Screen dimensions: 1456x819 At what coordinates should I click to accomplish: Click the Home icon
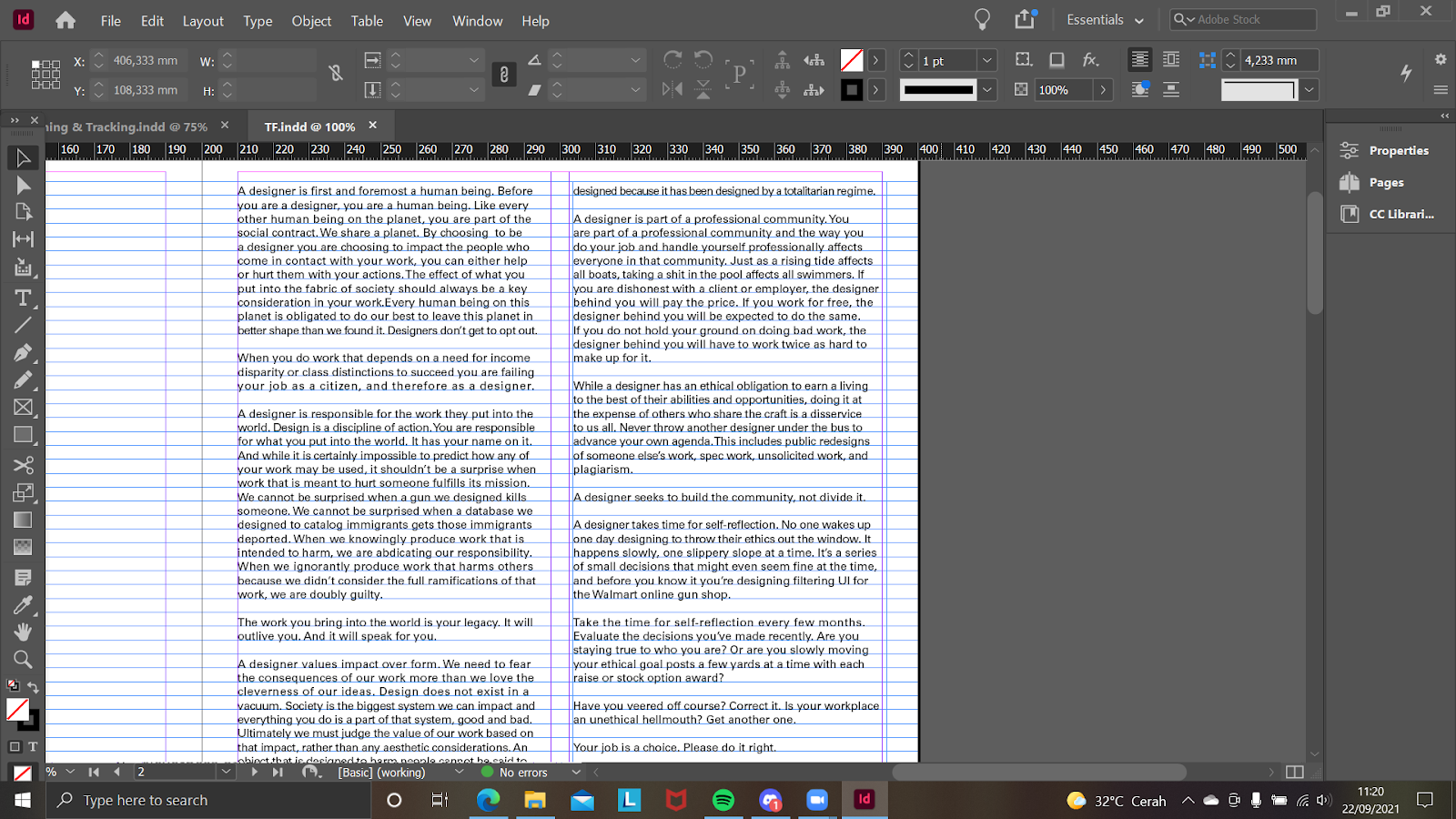(x=66, y=20)
